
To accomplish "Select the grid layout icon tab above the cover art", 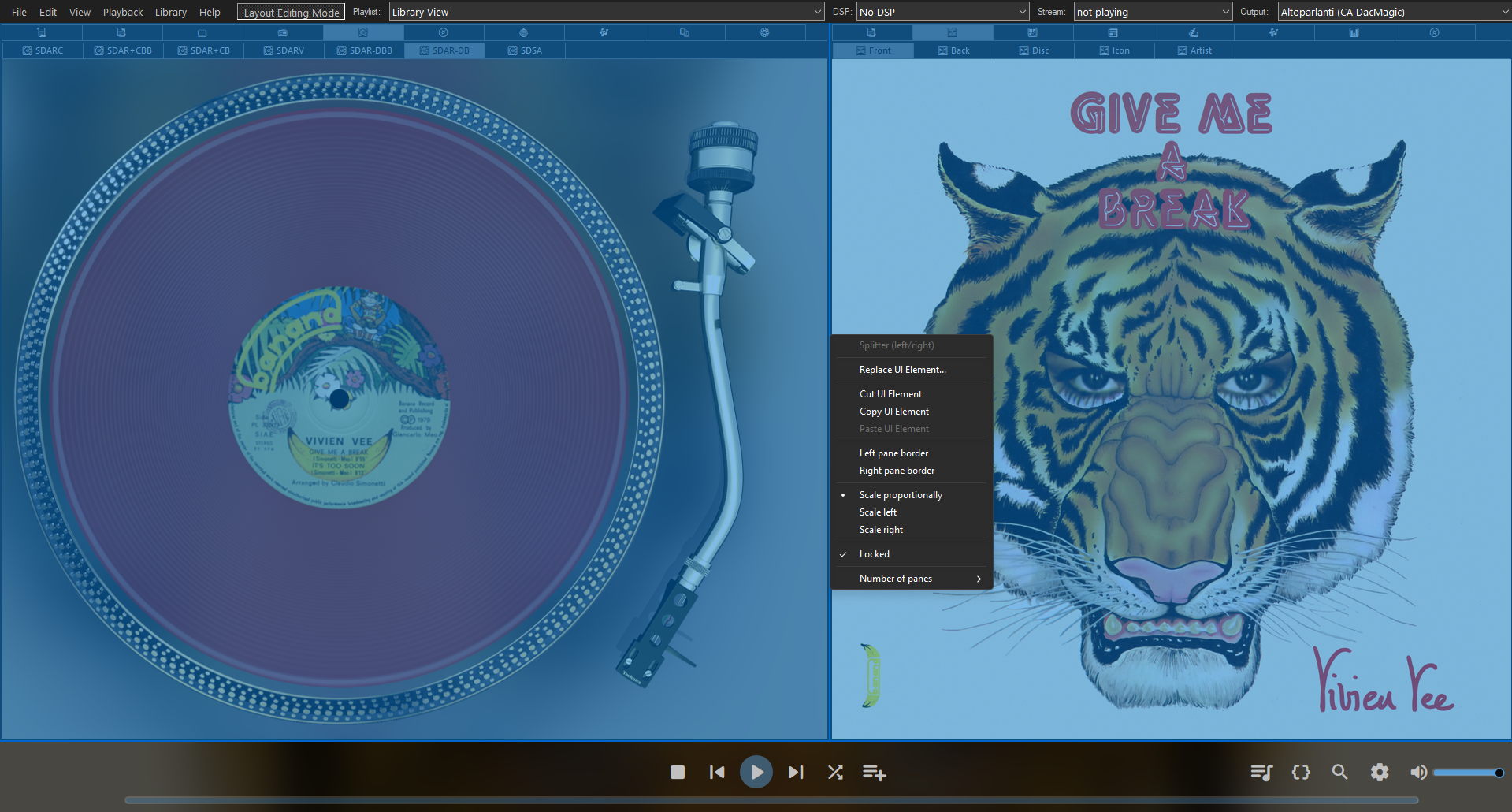I will coord(1033,32).
